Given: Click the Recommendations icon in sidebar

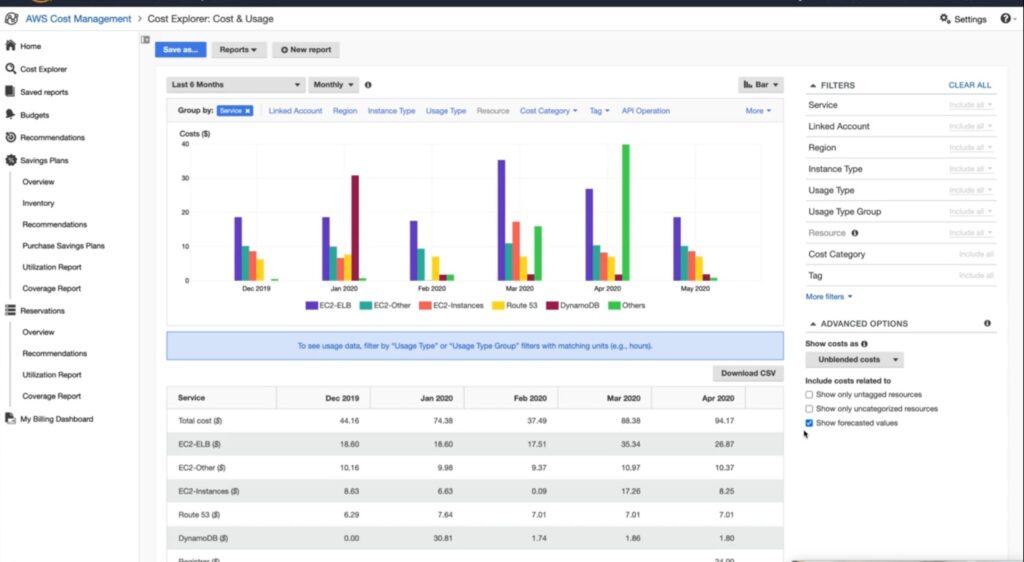Looking at the screenshot, I should click(x=10, y=137).
